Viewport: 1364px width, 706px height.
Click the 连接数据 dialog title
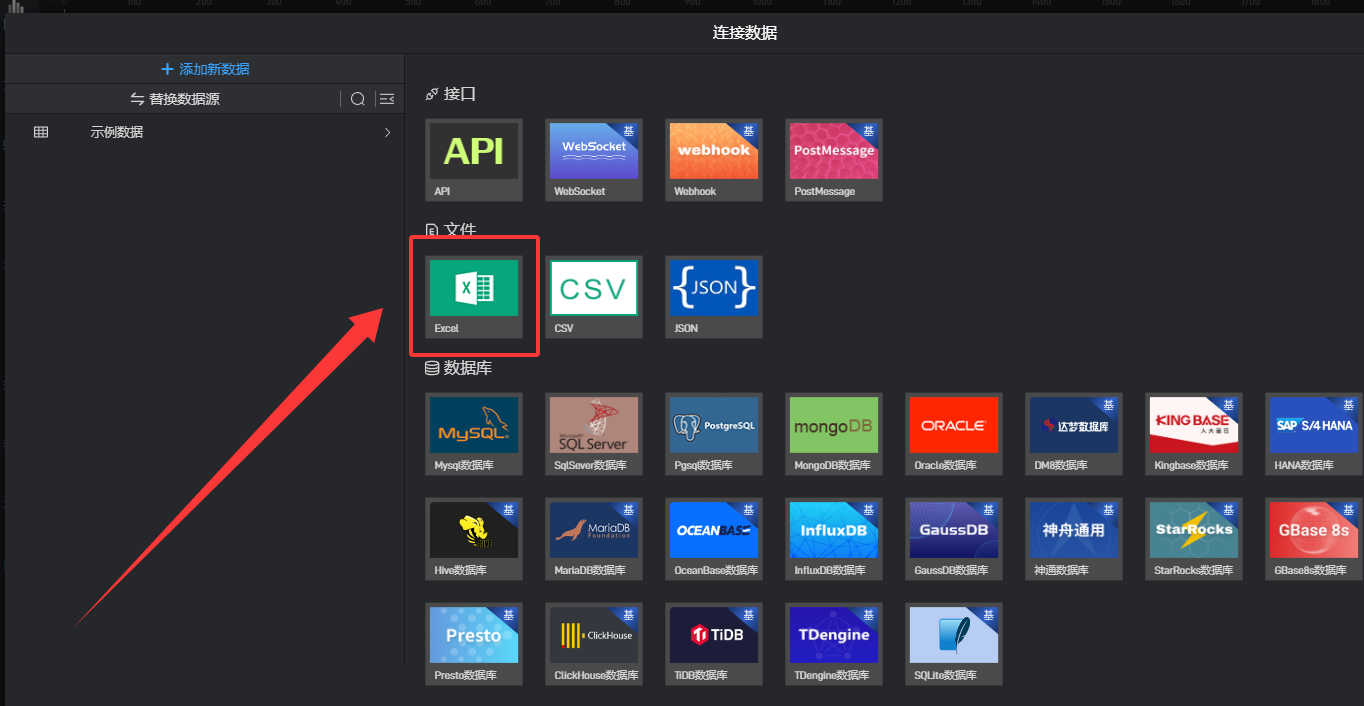pos(745,33)
